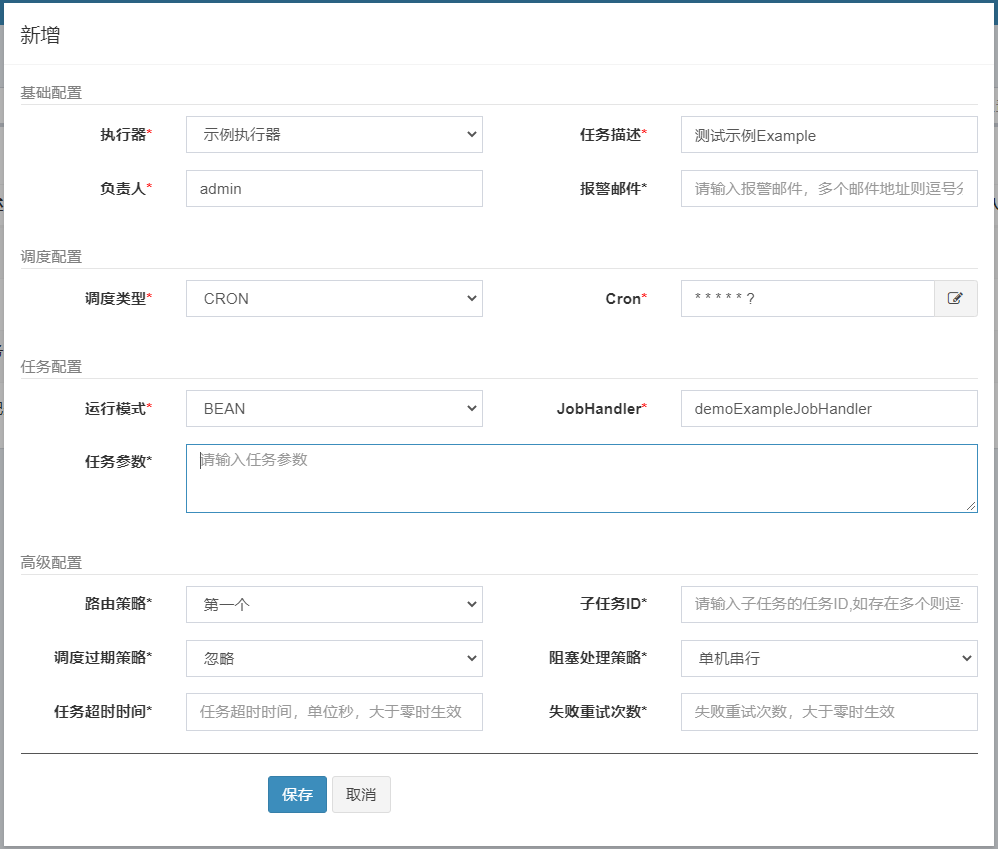Focus the 任务描述 input field
Image resolution: width=998 pixels, height=849 pixels.
828,135
